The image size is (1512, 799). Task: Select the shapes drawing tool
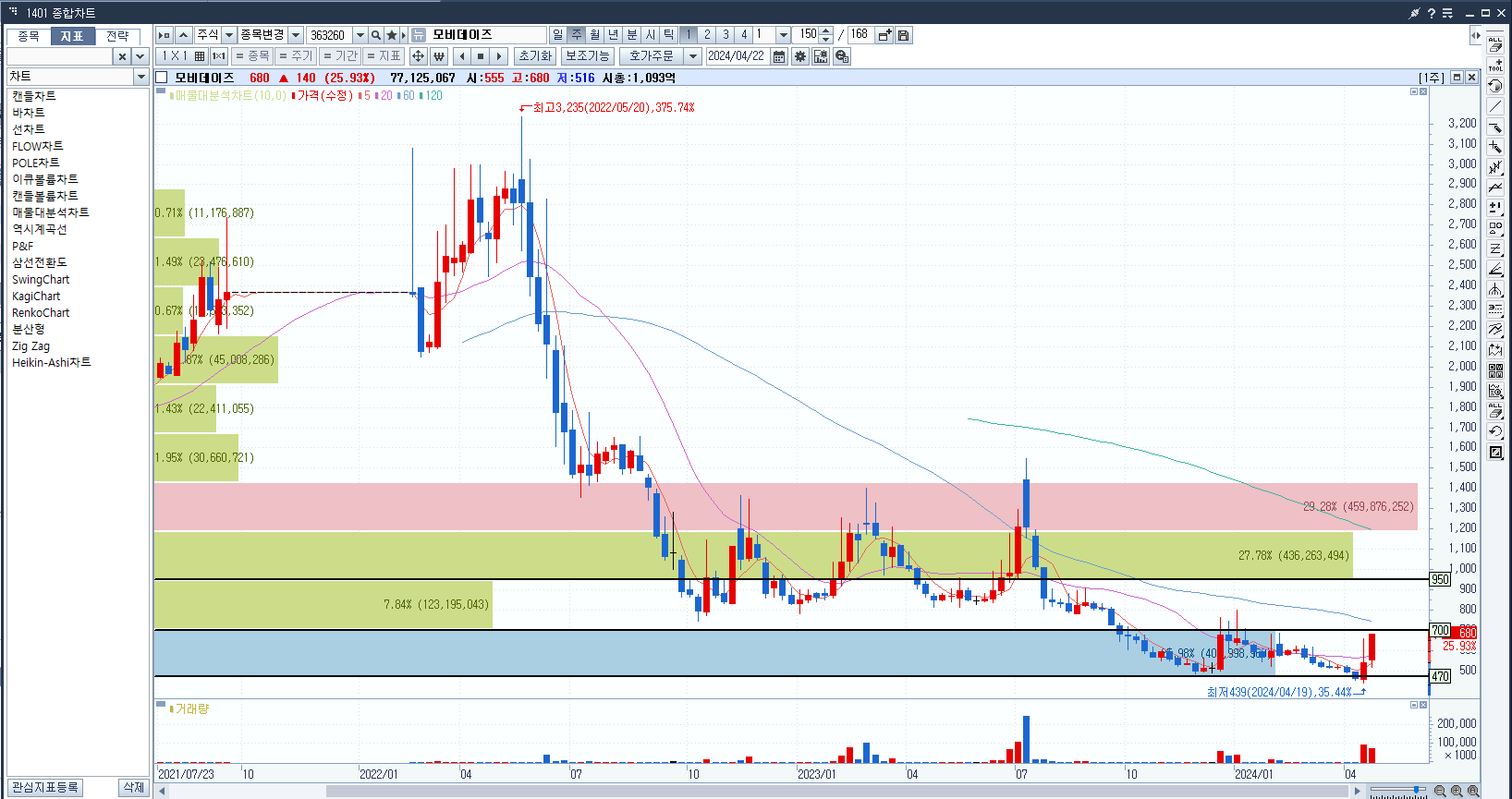pyautogui.click(x=1495, y=228)
